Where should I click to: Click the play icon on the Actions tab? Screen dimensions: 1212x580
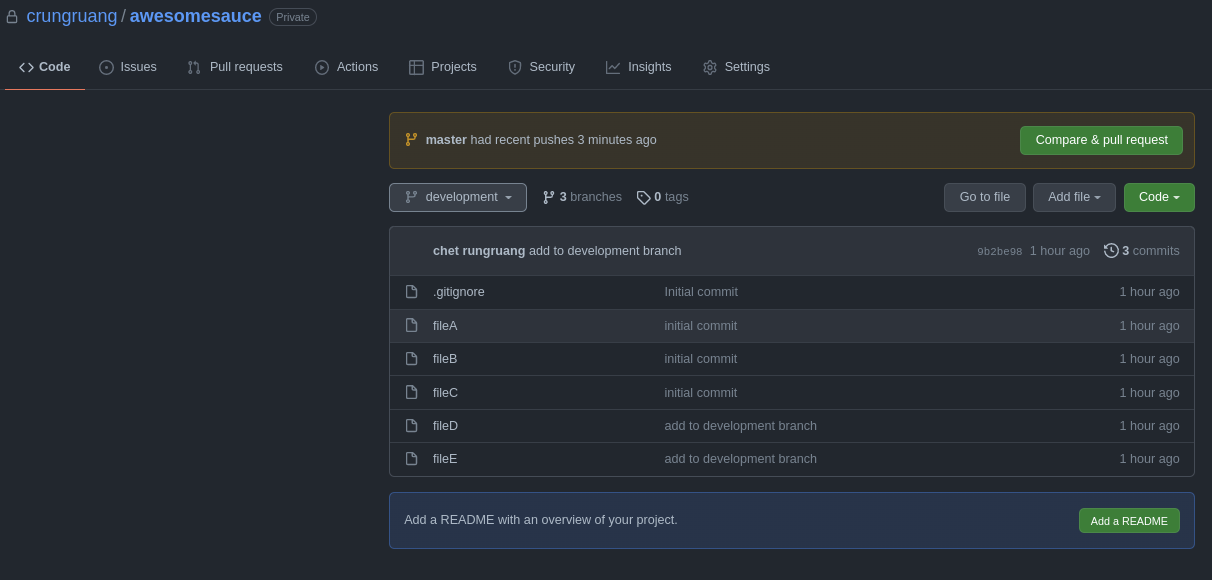click(321, 67)
